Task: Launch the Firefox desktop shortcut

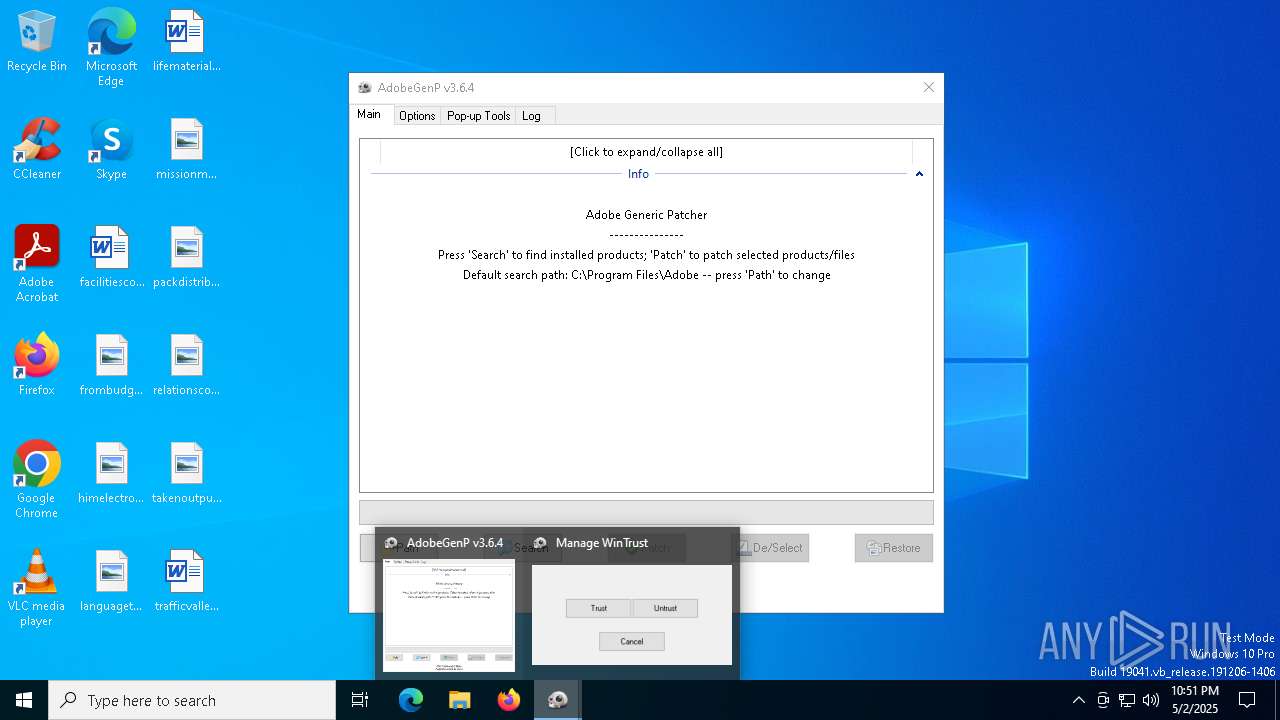Action: pyautogui.click(x=37, y=366)
